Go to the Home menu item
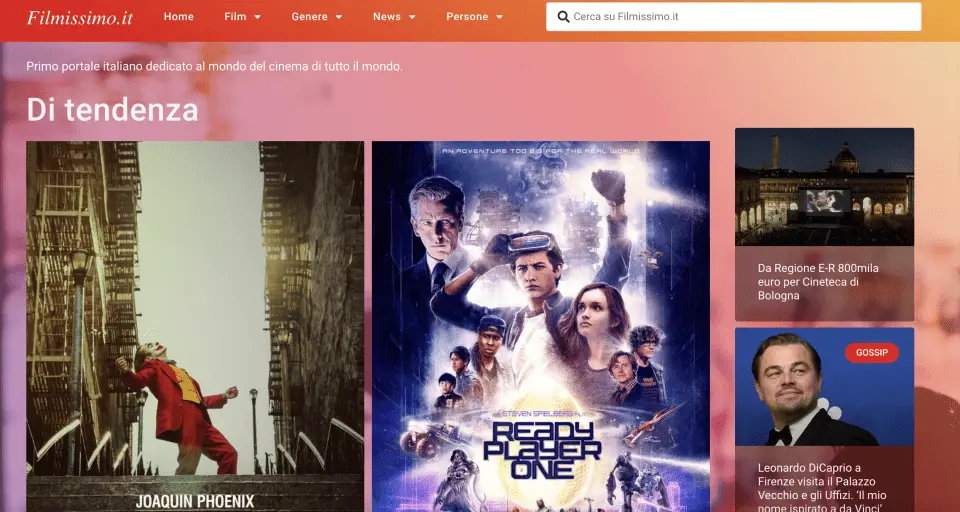 pyautogui.click(x=179, y=17)
